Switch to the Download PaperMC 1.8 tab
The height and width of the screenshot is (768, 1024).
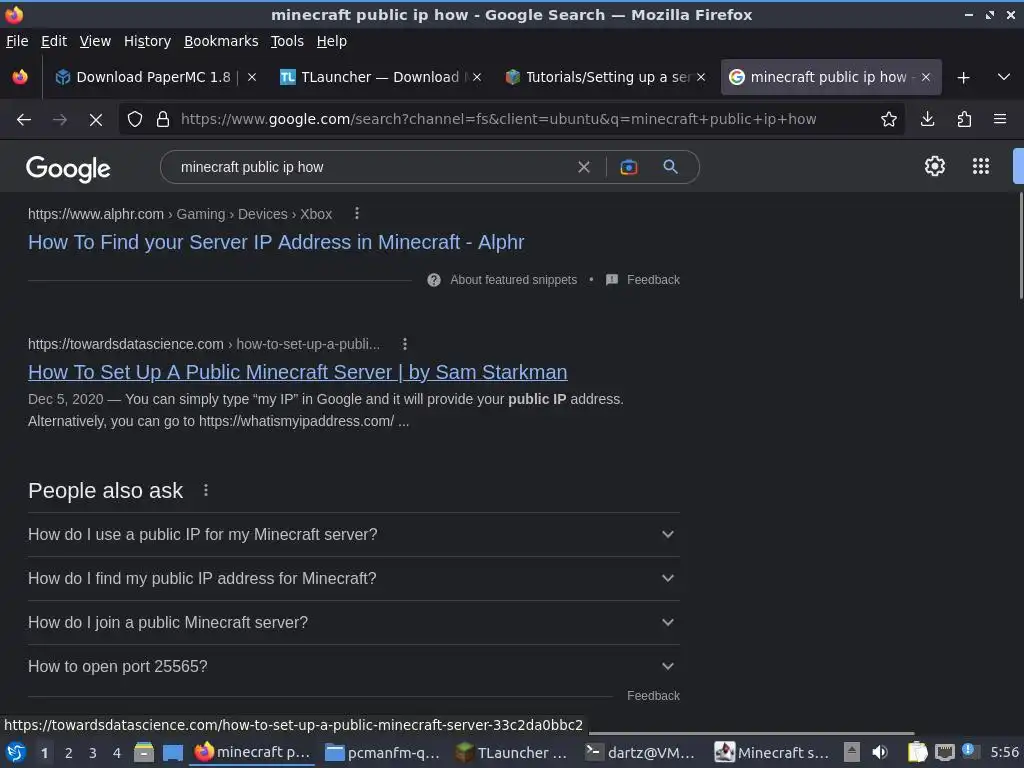click(x=155, y=77)
